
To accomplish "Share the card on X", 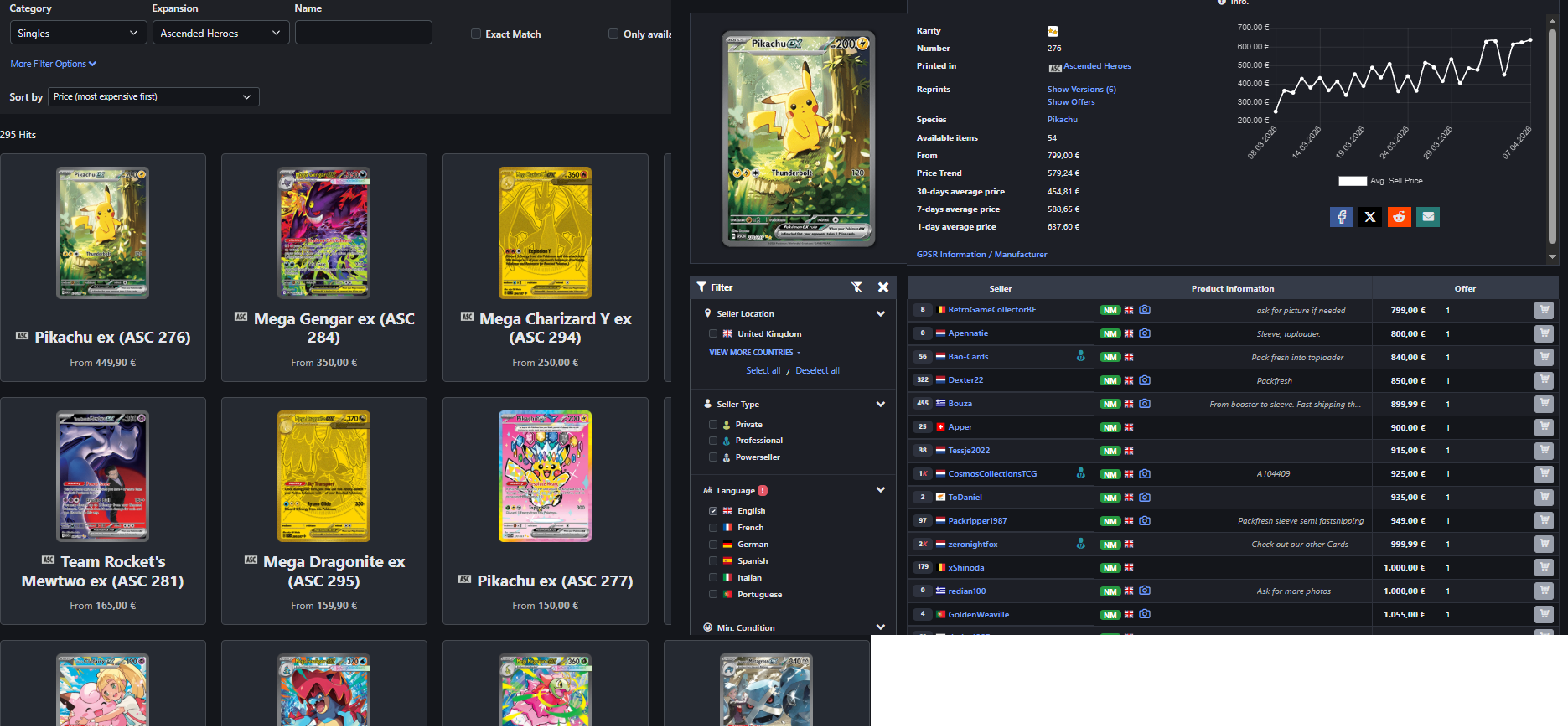I will pos(1370,217).
